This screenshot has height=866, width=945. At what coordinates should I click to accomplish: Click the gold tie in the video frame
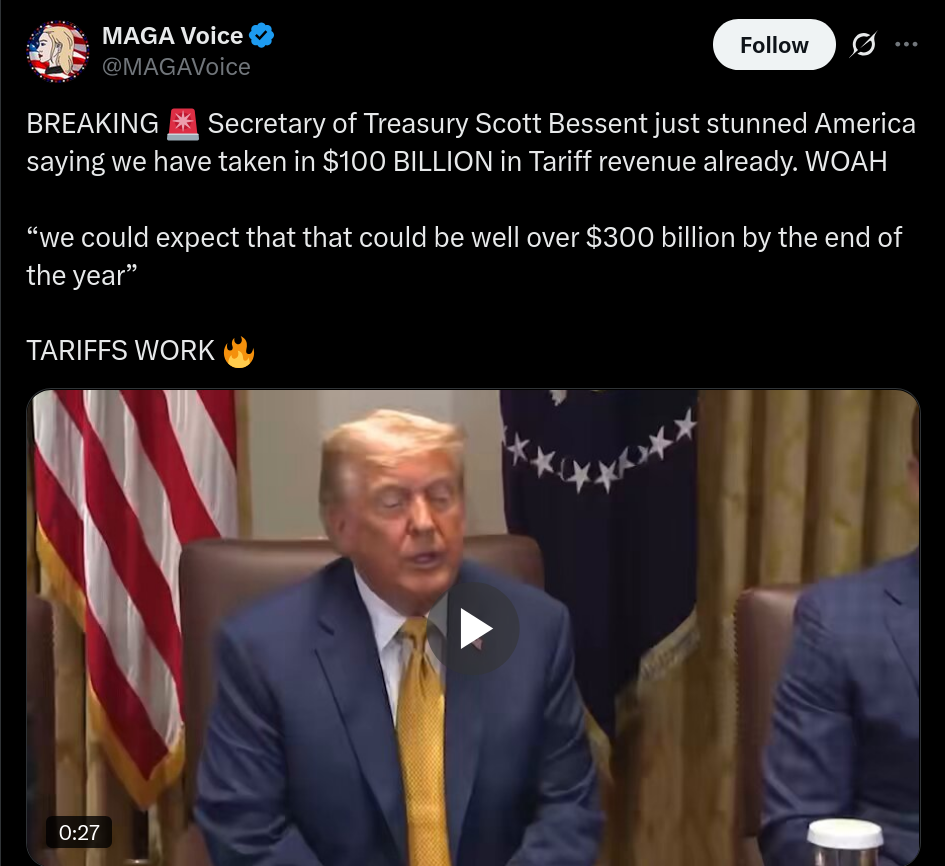coord(422,741)
